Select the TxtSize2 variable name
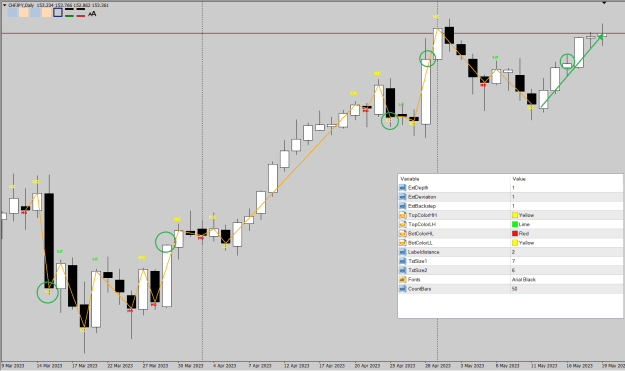This screenshot has height=371, width=625. (418, 270)
